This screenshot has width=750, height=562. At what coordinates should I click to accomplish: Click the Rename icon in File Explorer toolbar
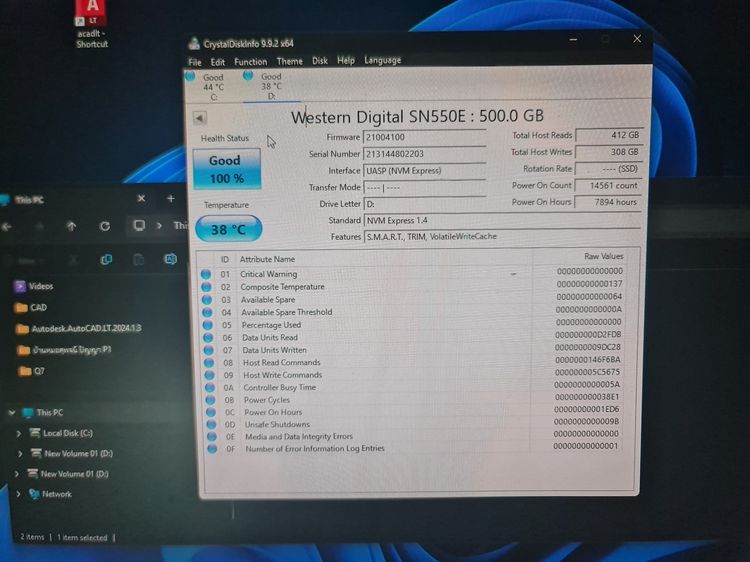[x=170, y=259]
